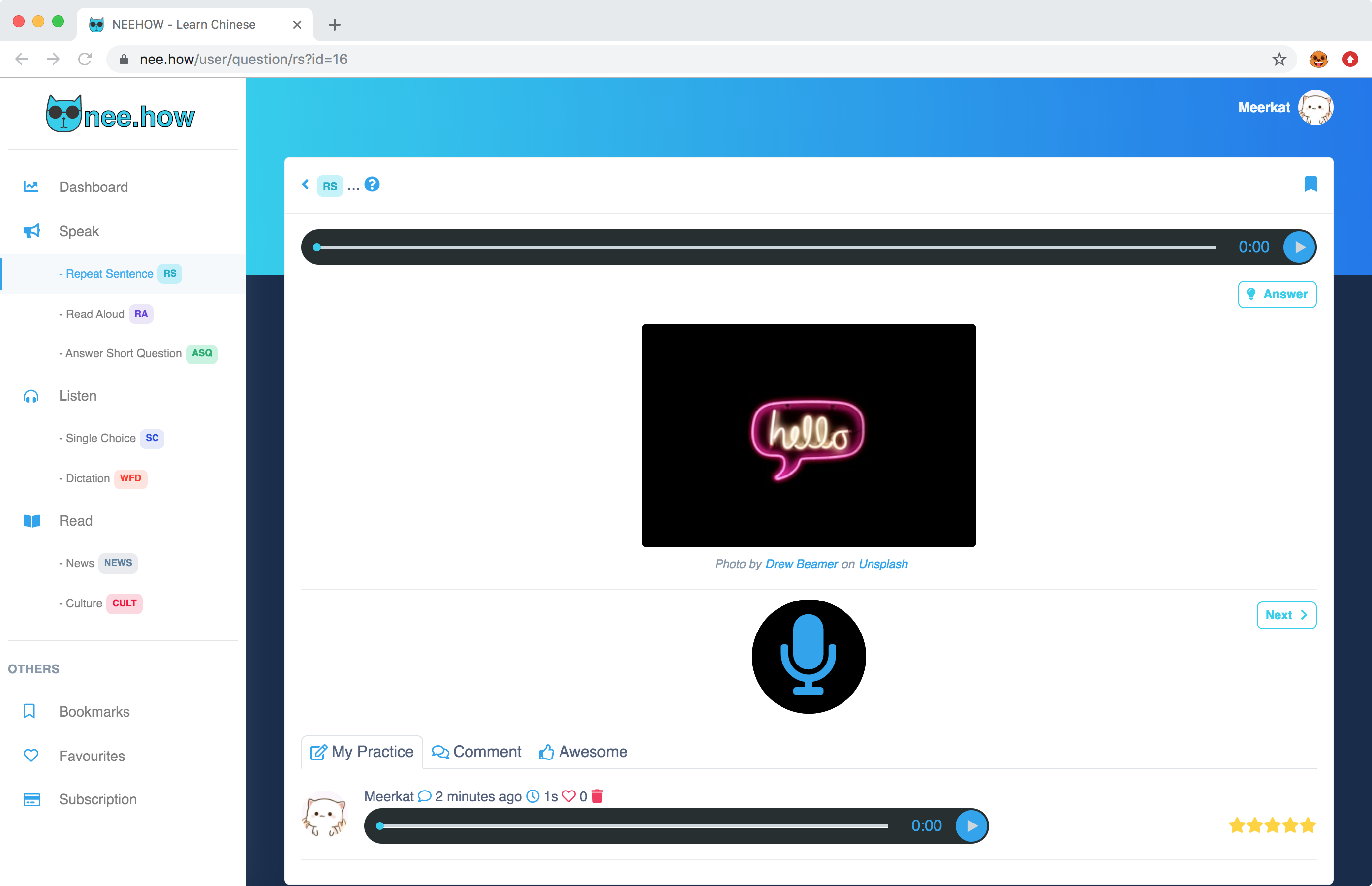
Task: Toggle the heart like on Meerkat's recording
Action: click(569, 796)
